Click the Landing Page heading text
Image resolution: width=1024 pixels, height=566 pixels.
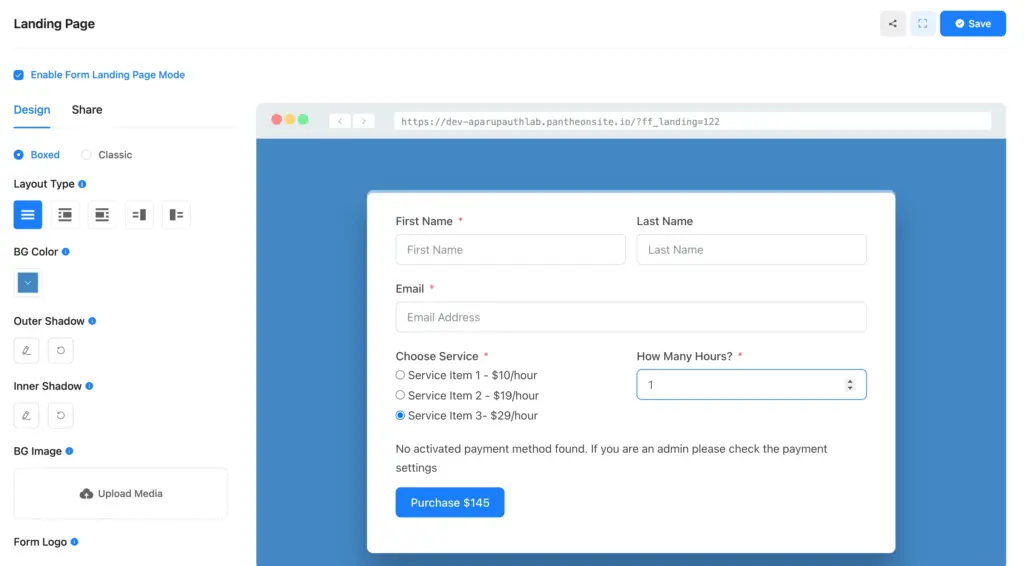(x=54, y=24)
